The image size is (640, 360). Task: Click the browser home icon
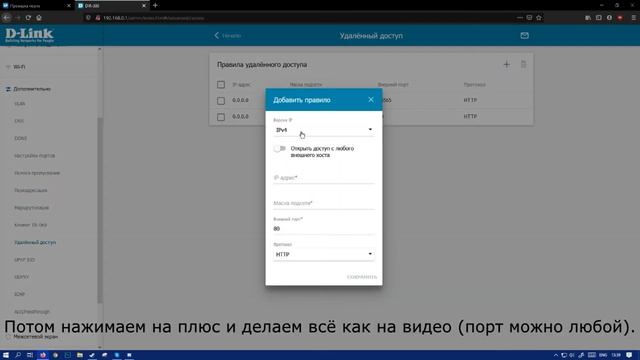tap(39, 18)
